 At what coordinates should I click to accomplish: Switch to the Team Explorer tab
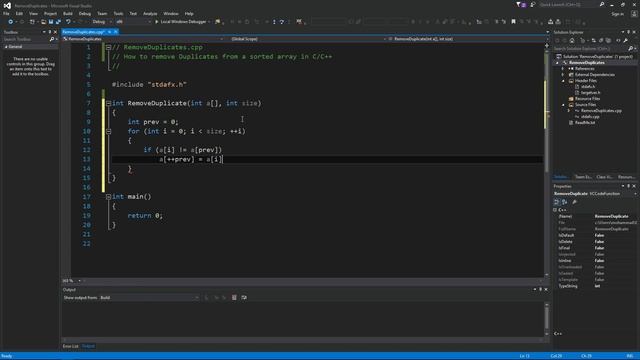pos(583,177)
